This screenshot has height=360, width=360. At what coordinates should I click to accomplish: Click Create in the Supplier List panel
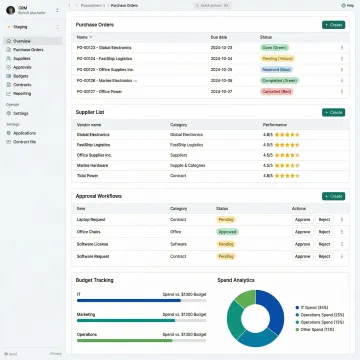pyautogui.click(x=334, y=112)
